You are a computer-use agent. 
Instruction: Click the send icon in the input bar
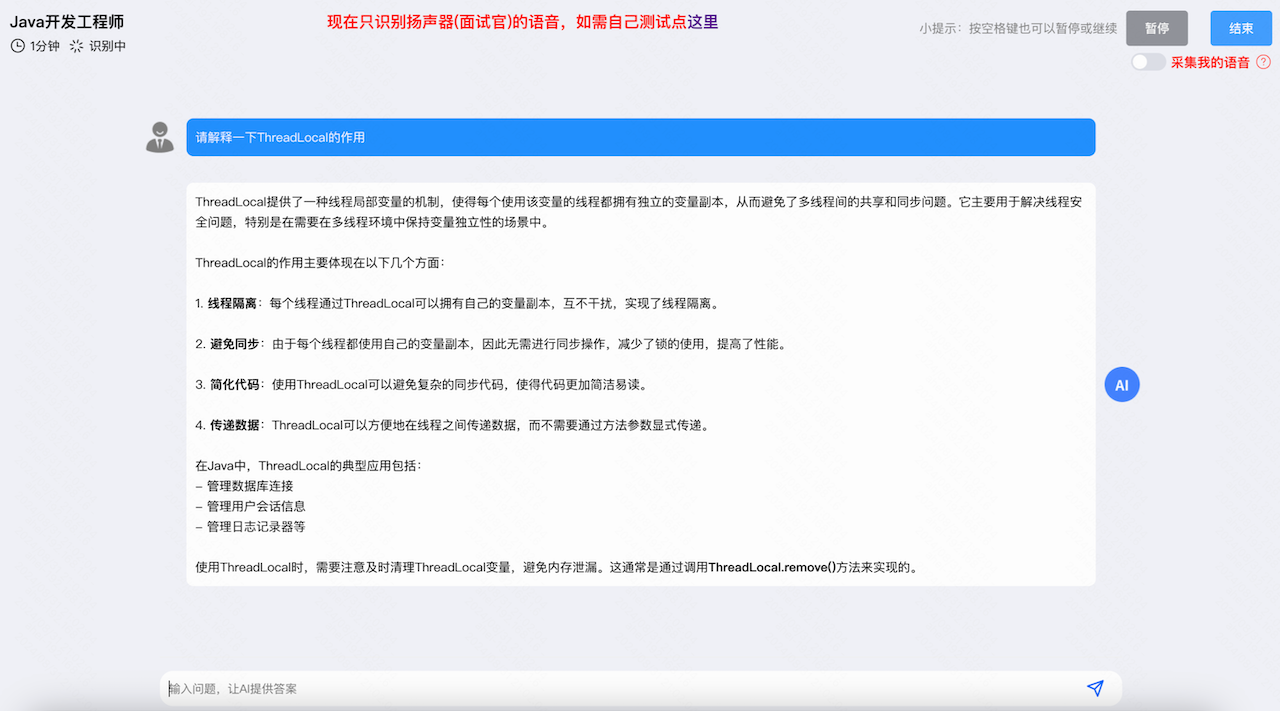[x=1095, y=688]
